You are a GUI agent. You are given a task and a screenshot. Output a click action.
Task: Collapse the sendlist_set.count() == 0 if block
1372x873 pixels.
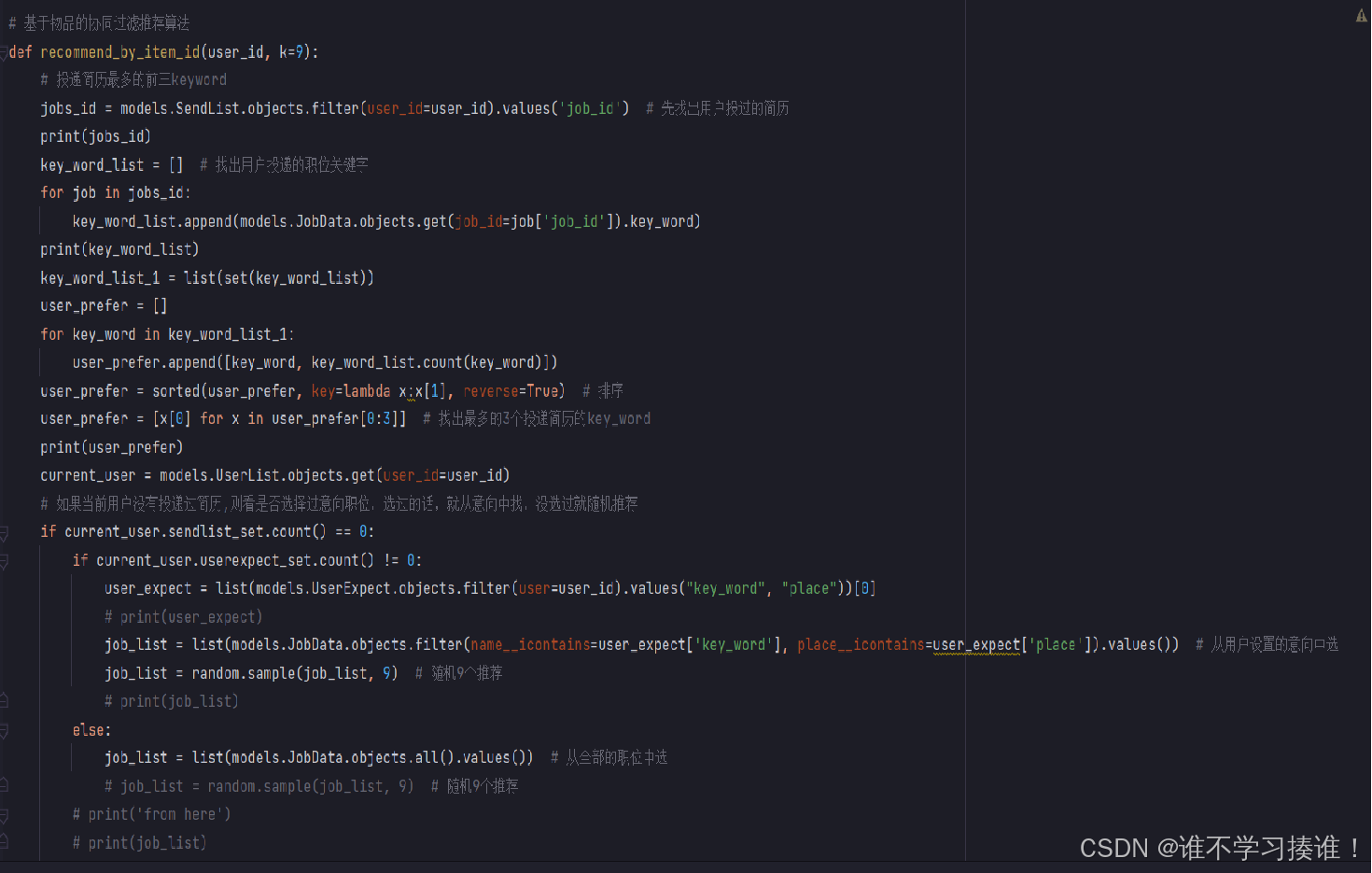coord(4,533)
